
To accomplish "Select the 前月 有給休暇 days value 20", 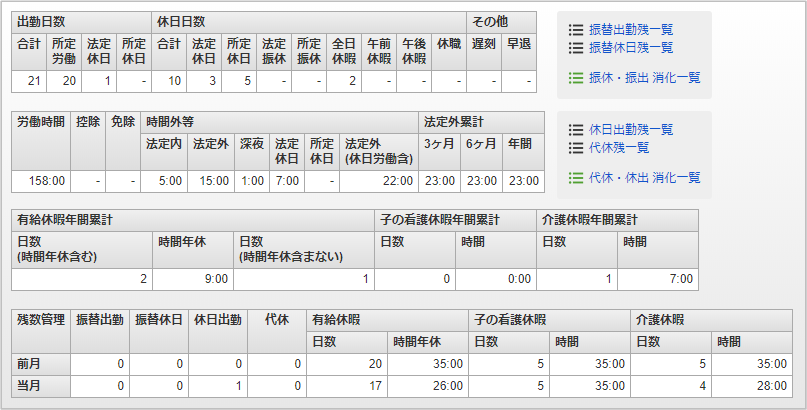I will 346,364.
